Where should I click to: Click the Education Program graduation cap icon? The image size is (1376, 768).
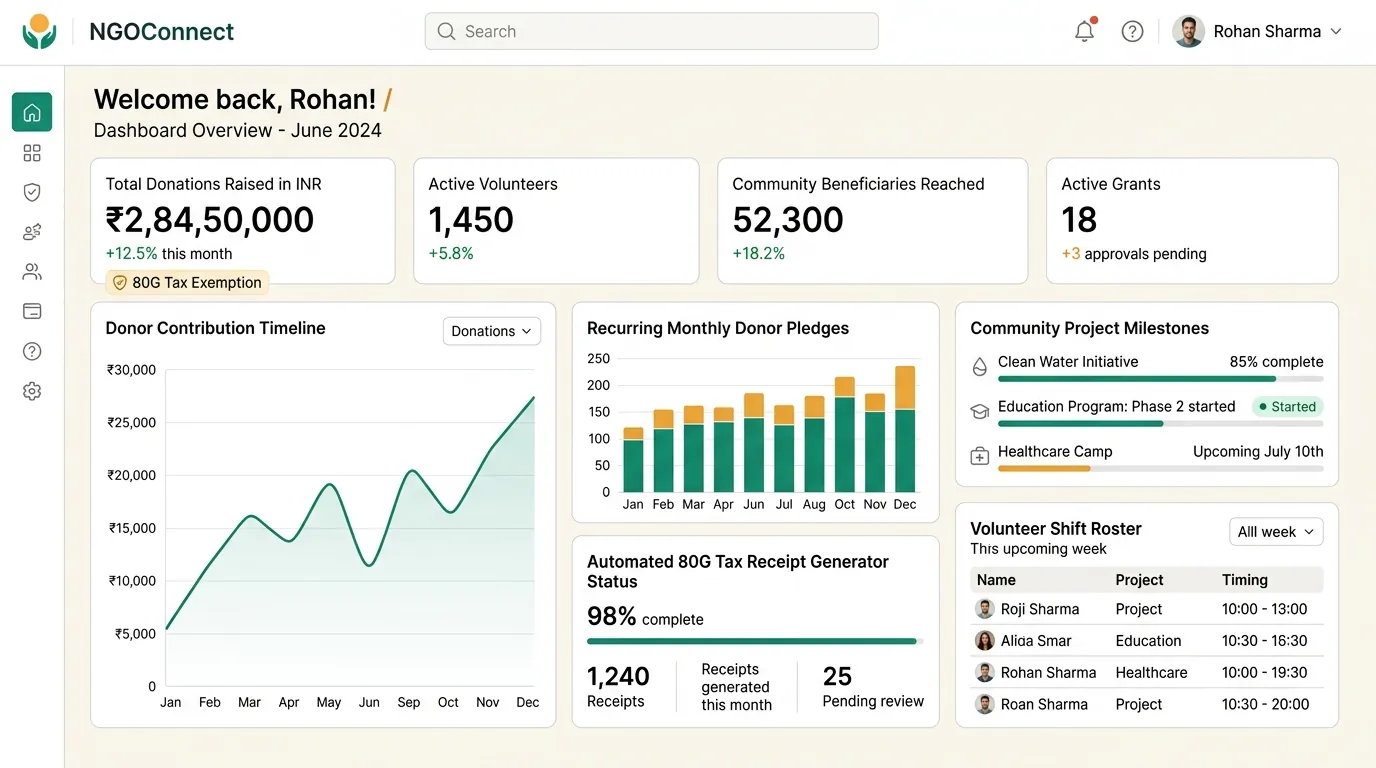tap(980, 411)
